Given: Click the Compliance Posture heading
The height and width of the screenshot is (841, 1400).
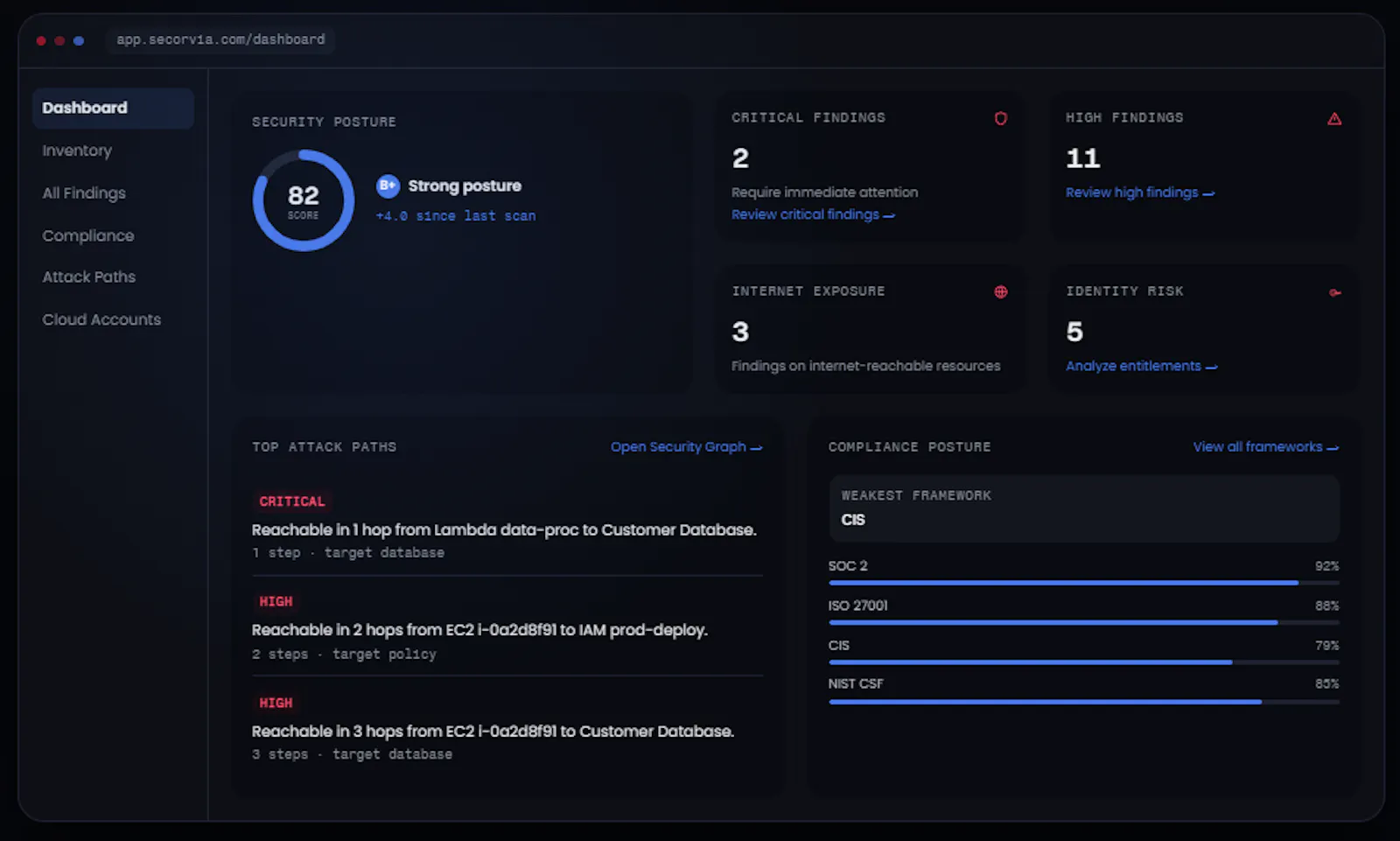Looking at the screenshot, I should pyautogui.click(x=909, y=447).
